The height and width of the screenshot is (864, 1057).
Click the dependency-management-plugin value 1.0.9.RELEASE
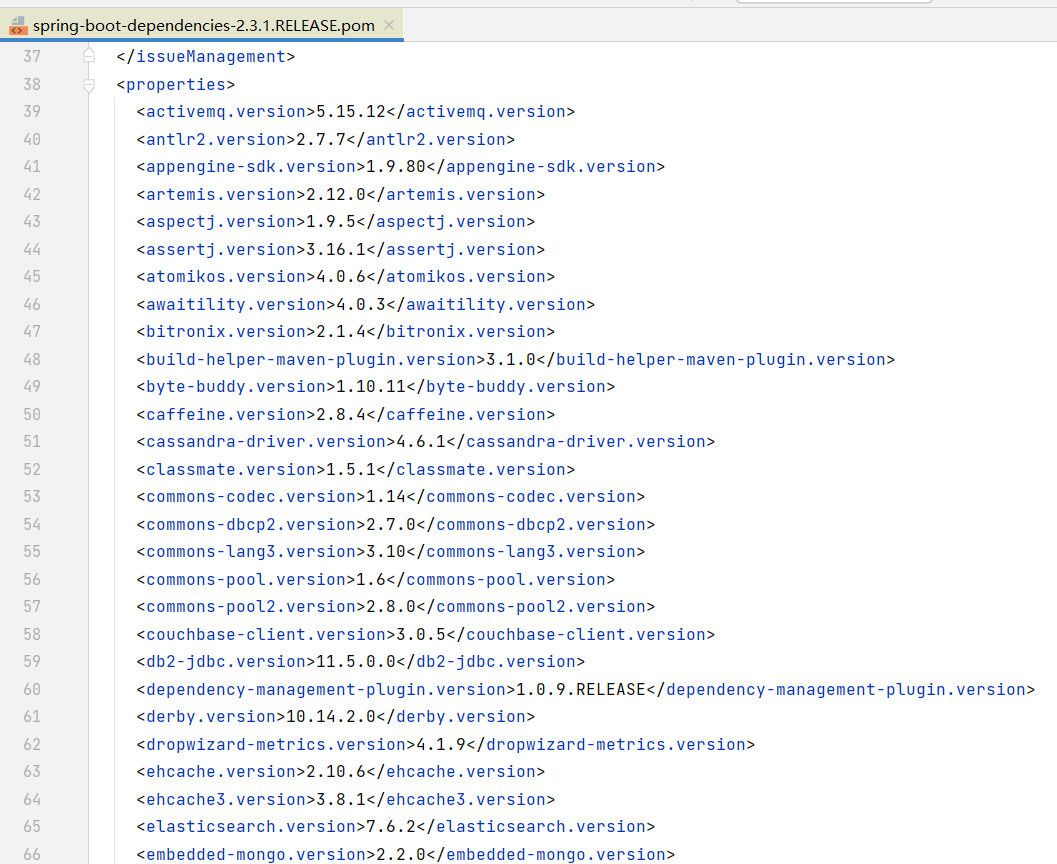pyautogui.click(x=580, y=689)
